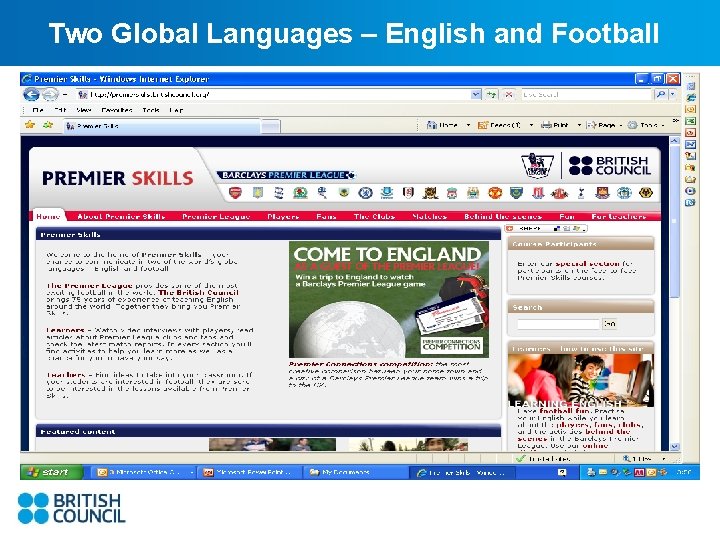
Task: Click the British Council logo in site header
Action: pyautogui.click(x=610, y=166)
